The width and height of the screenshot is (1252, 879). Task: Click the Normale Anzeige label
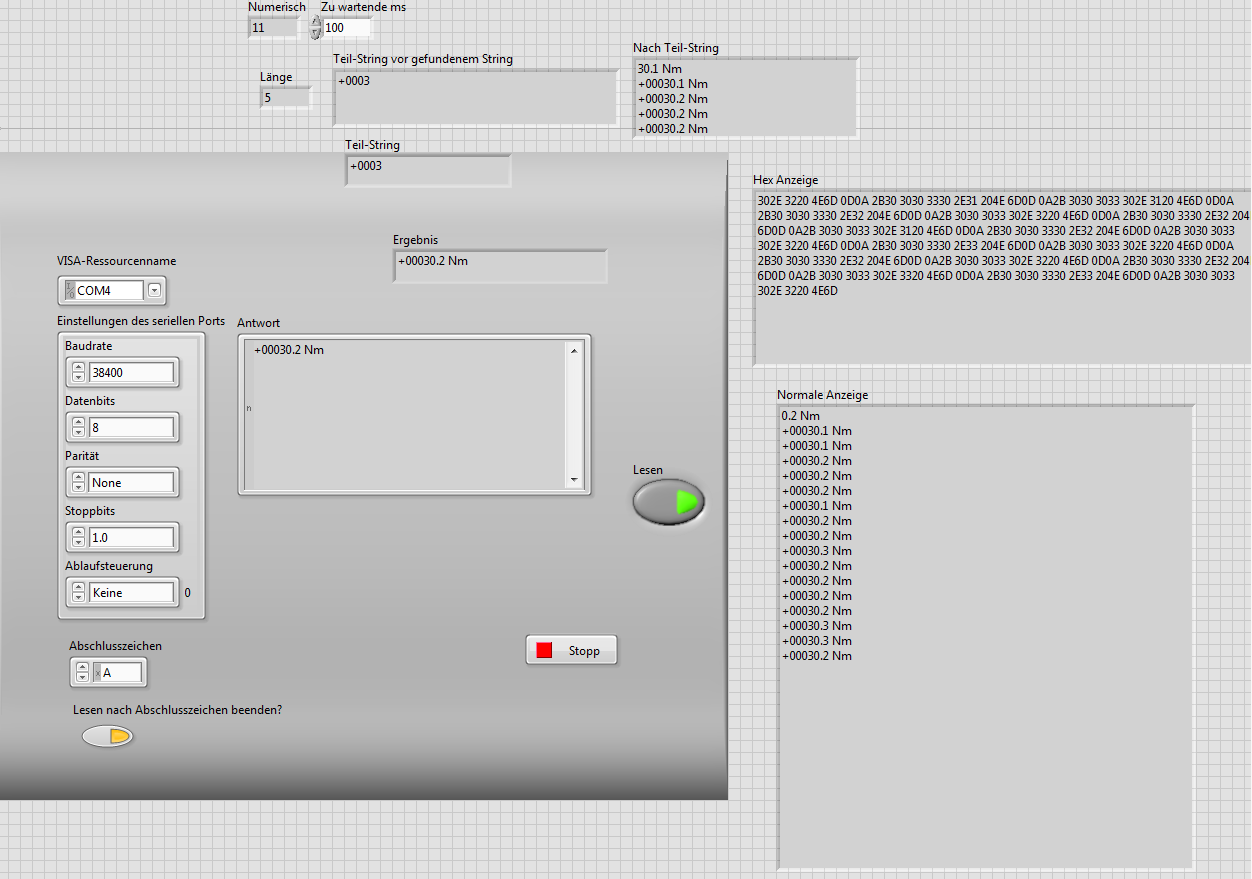[x=823, y=395]
